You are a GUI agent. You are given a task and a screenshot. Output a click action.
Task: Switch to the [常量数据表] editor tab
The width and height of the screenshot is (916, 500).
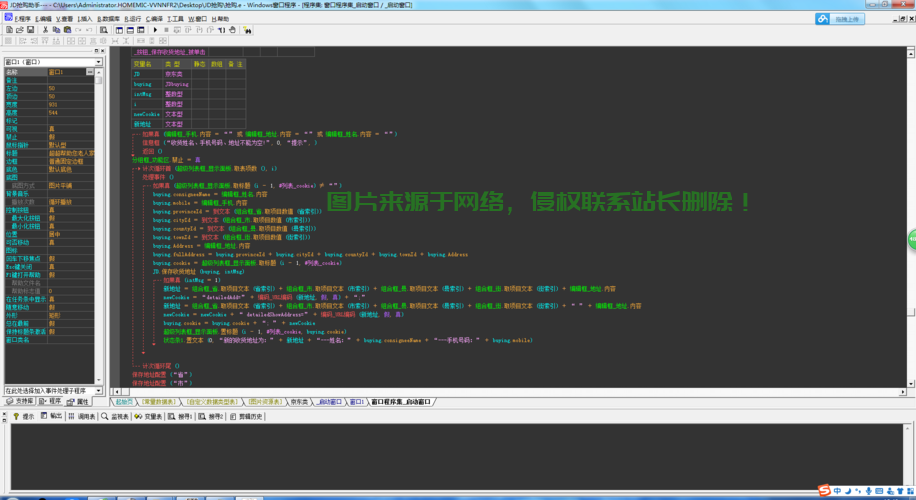[x=159, y=402]
